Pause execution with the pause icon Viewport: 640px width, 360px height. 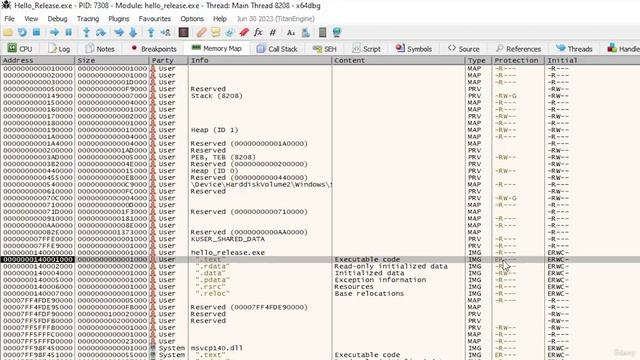click(x=69, y=32)
